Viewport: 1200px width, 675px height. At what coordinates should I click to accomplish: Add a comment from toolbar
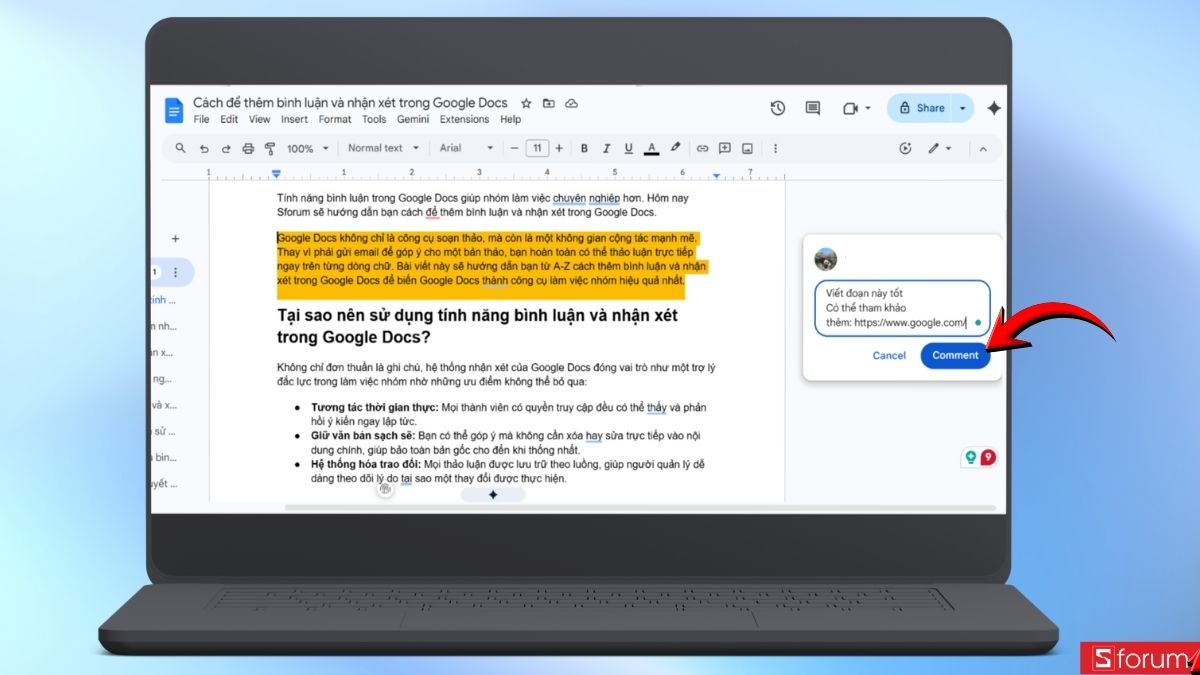click(x=725, y=148)
